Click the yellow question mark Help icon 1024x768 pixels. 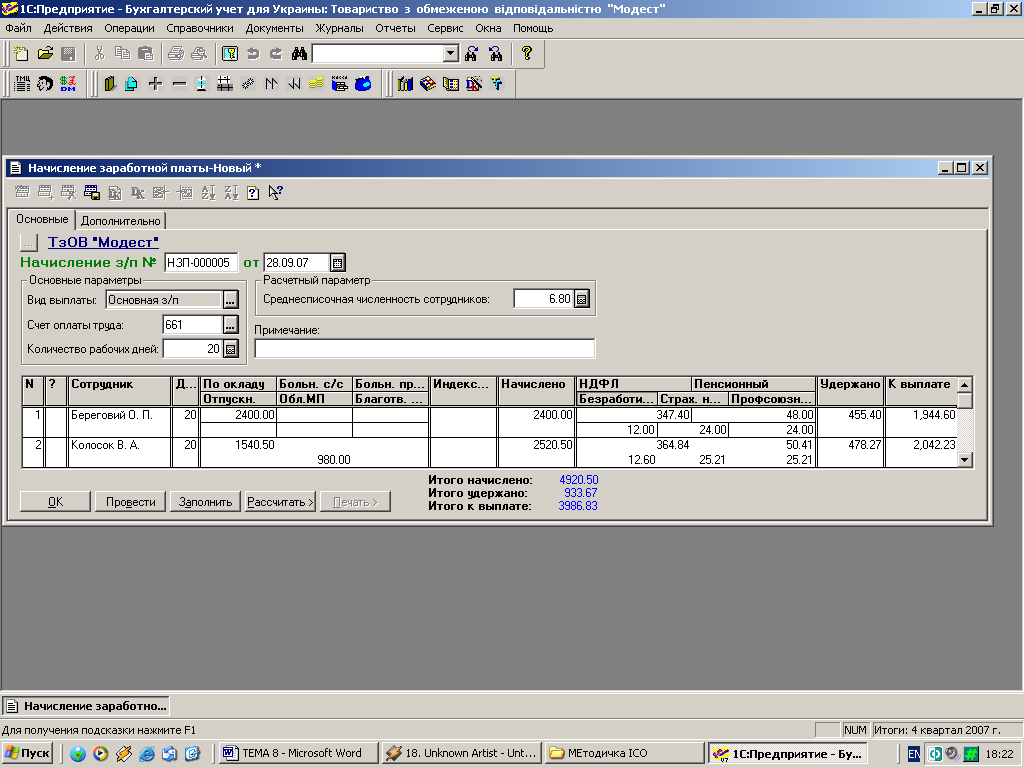coord(527,54)
